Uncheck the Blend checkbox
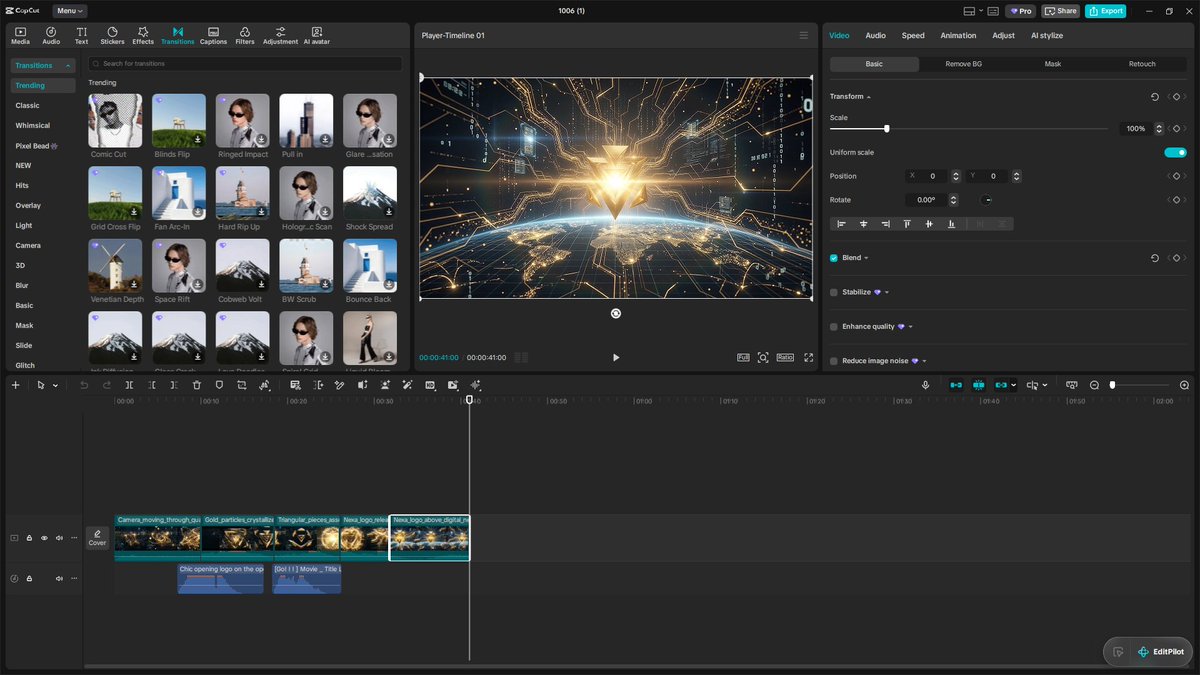The width and height of the screenshot is (1200, 675). (834, 258)
